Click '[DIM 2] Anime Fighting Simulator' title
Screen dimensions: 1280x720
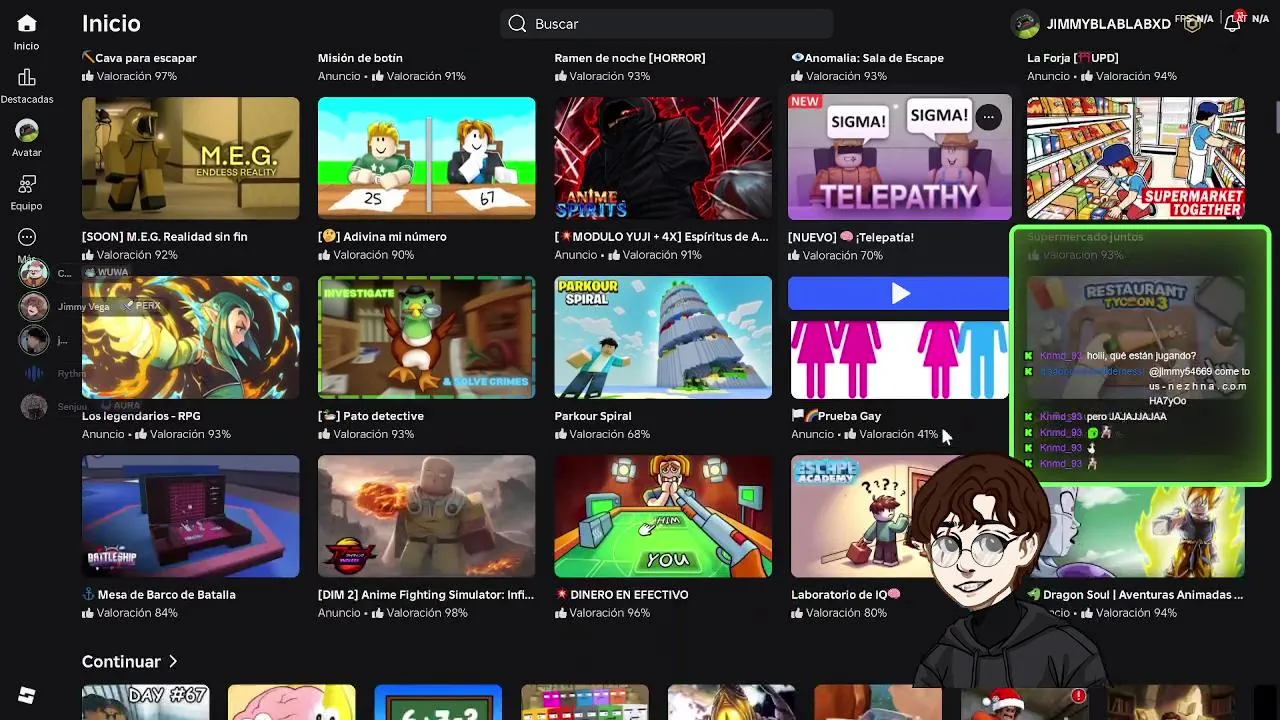tap(426, 595)
